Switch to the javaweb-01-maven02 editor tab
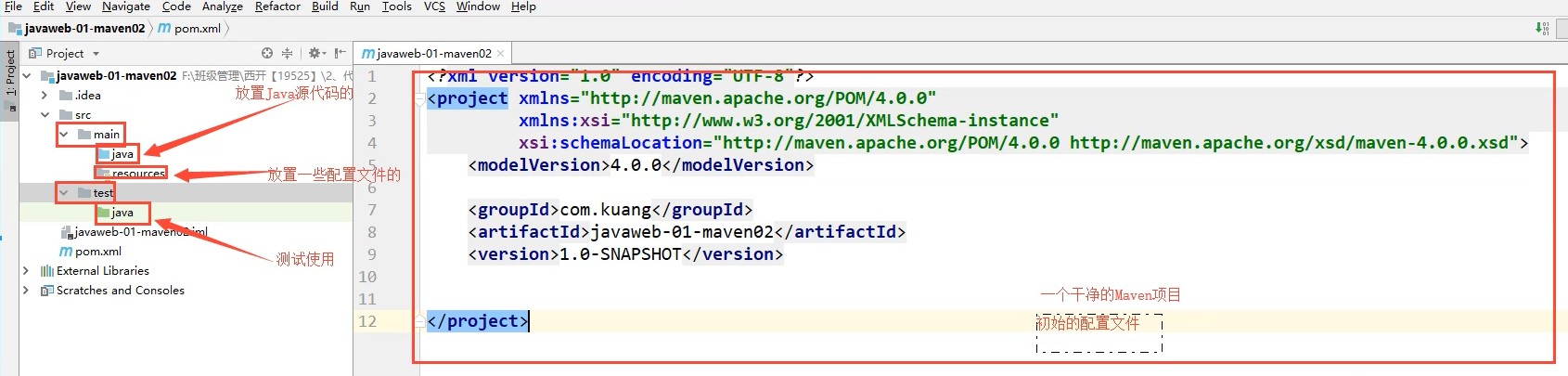Viewport: 1568px width, 376px height. [x=434, y=54]
